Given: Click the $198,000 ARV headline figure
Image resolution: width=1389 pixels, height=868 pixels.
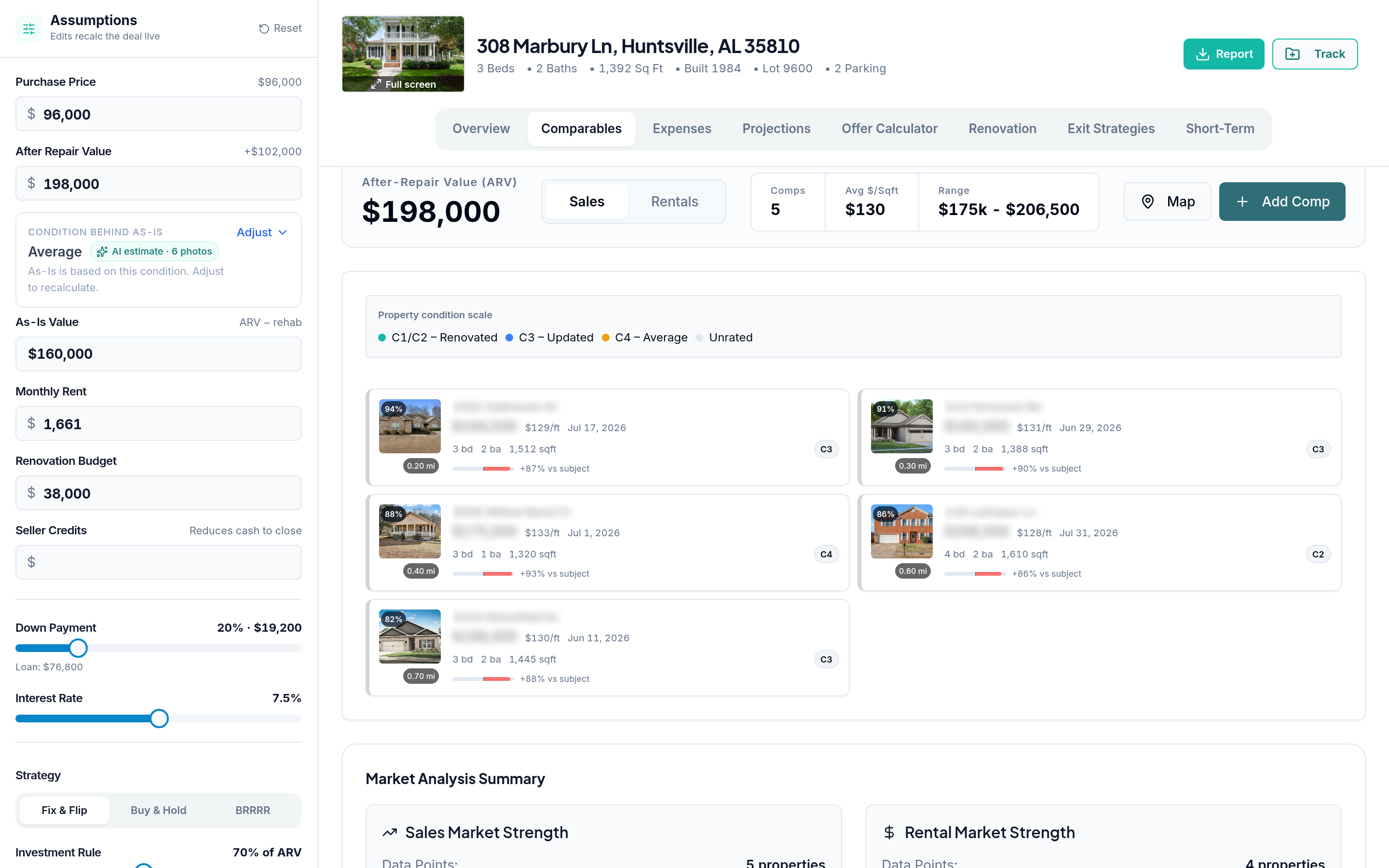Looking at the screenshot, I should [x=431, y=212].
